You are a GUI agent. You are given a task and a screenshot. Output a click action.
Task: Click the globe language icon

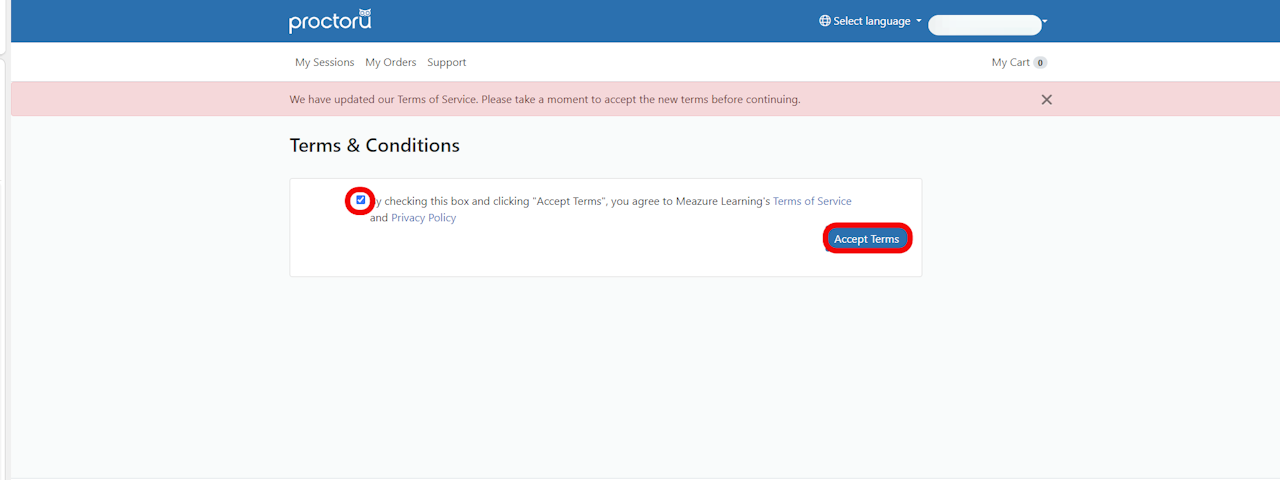825,21
